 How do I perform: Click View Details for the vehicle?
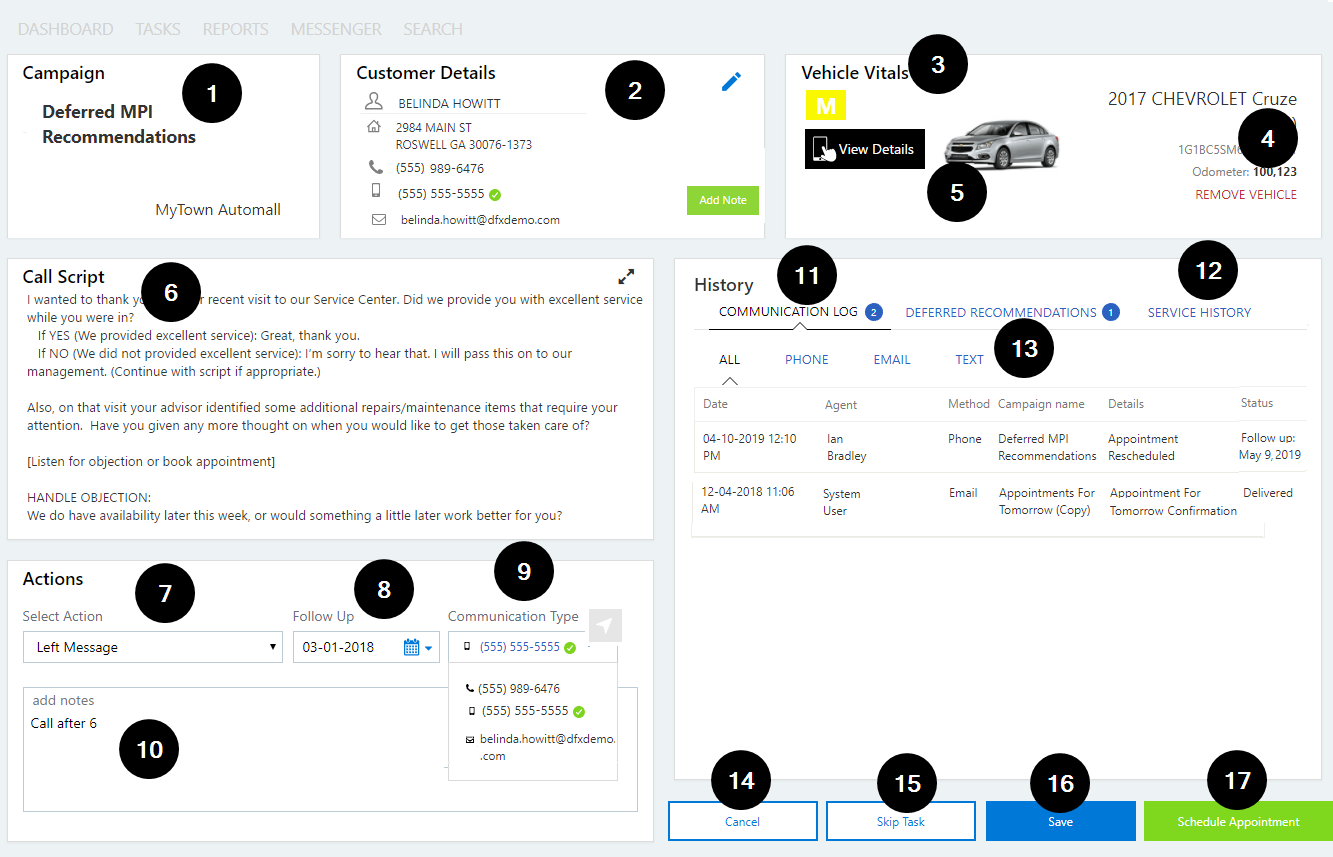[x=865, y=149]
